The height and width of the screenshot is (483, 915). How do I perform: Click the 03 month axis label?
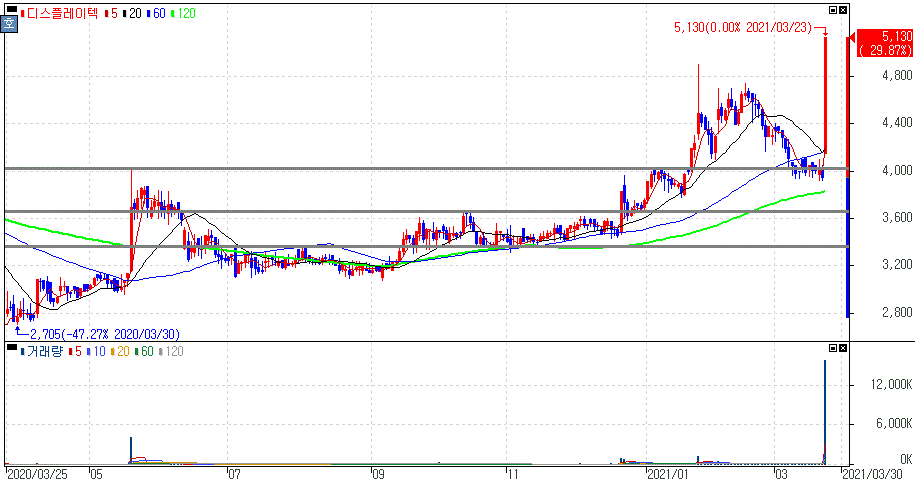780,474
